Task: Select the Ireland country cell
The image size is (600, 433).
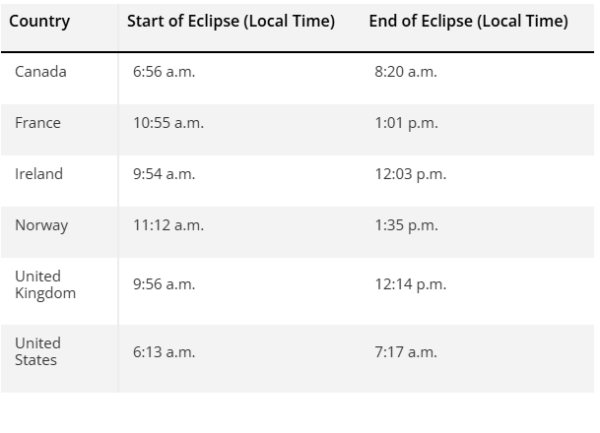Action: coord(39,174)
